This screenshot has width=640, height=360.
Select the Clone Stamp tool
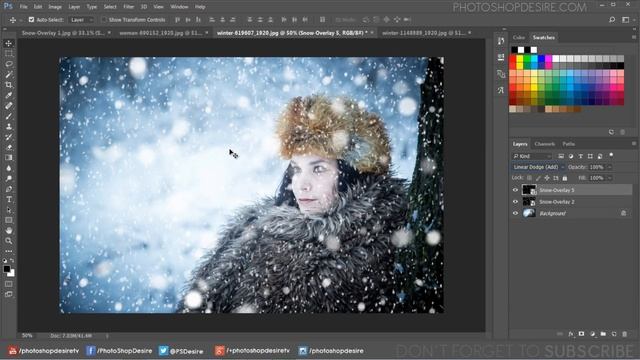[x=9, y=127]
